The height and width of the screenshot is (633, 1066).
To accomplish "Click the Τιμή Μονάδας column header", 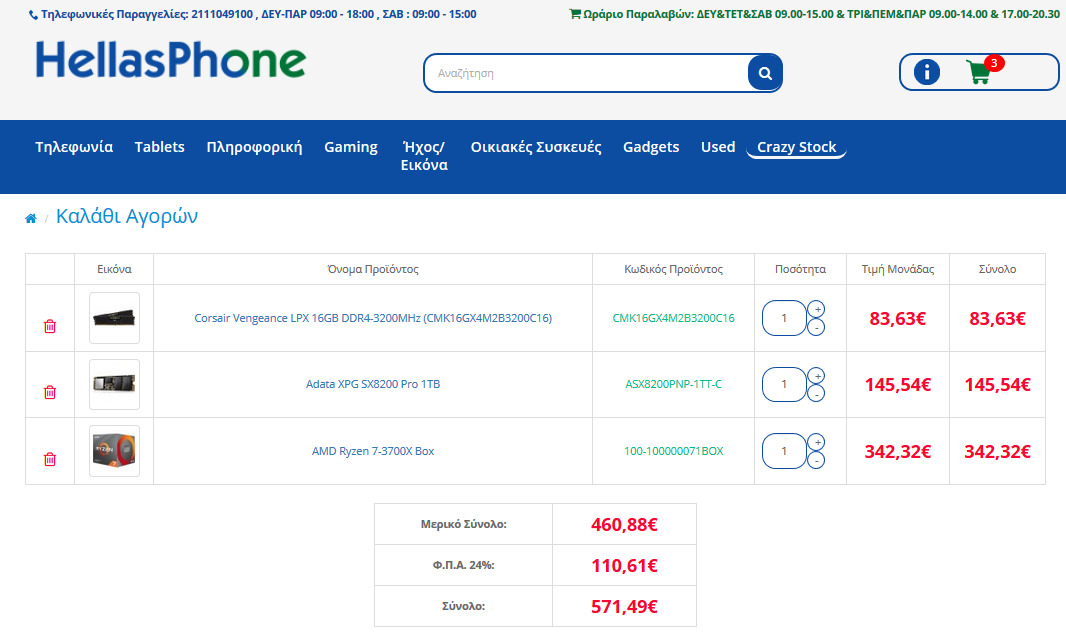I will tap(898, 269).
